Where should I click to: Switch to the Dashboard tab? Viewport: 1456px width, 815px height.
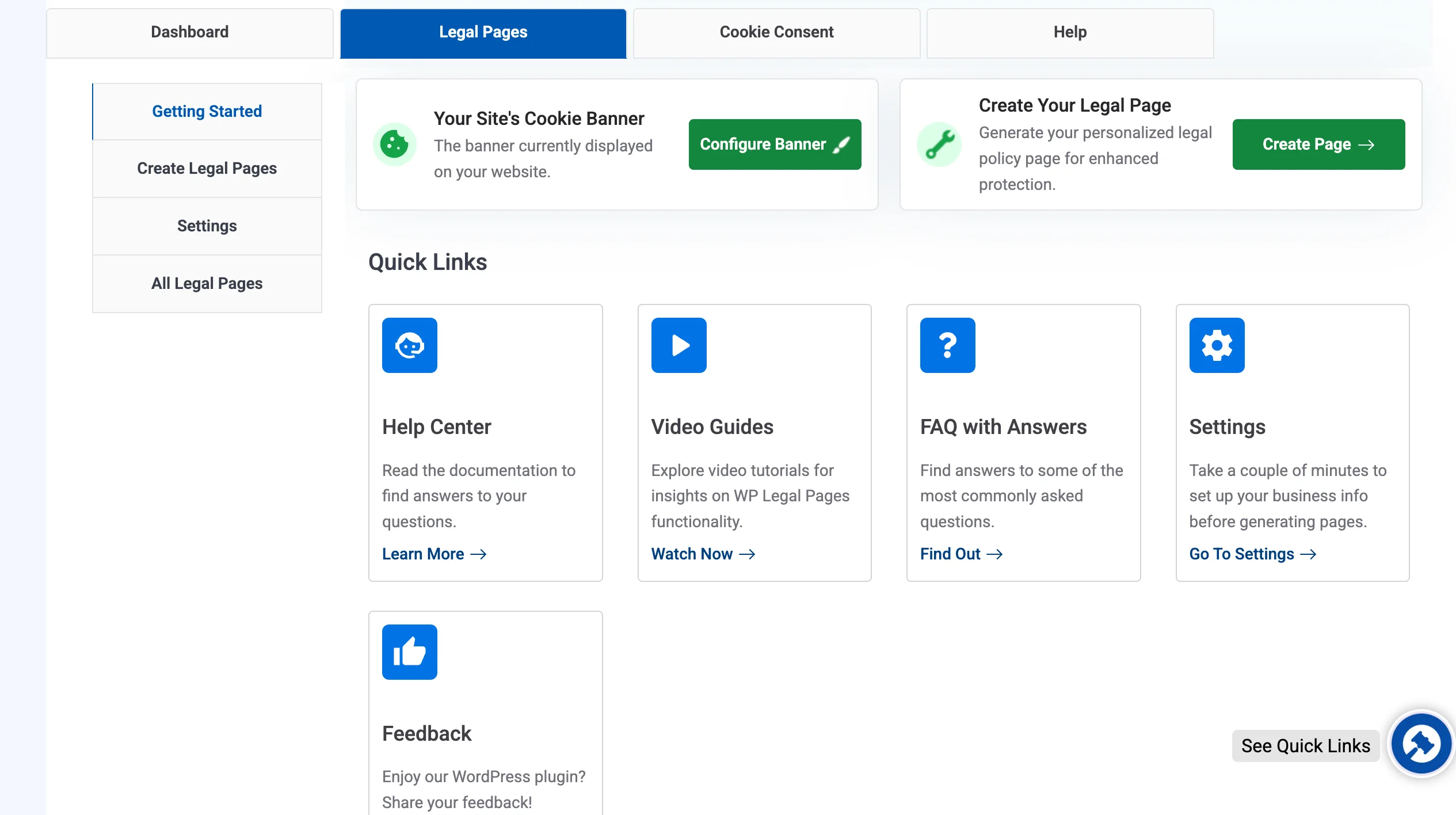coord(189,32)
